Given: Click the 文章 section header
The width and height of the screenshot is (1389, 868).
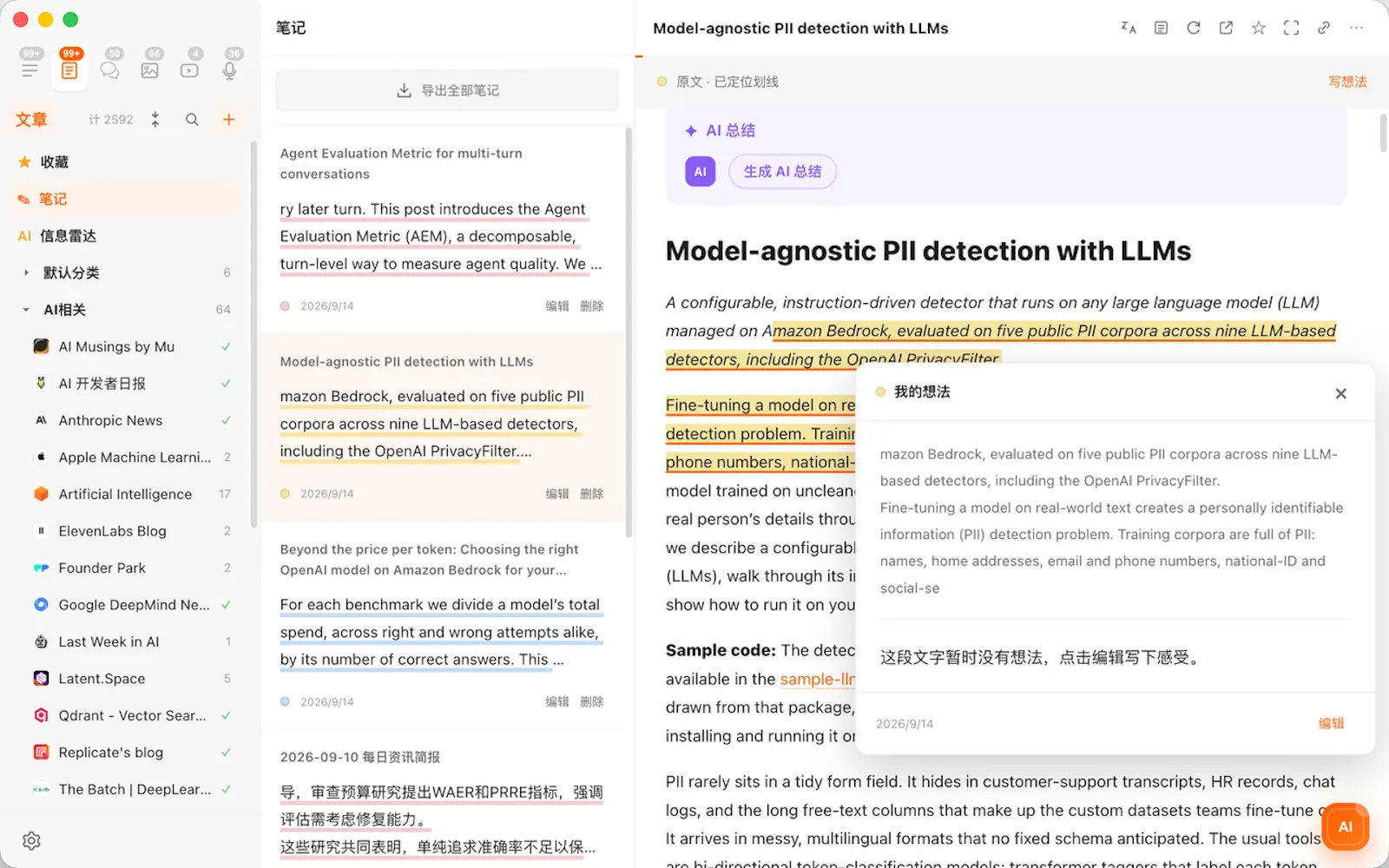Looking at the screenshot, I should pos(31,120).
